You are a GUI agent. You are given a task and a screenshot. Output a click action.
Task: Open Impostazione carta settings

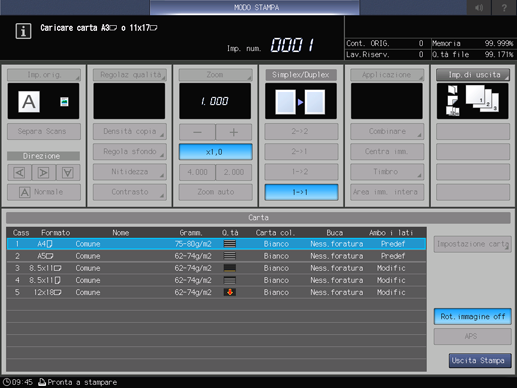[472, 244]
